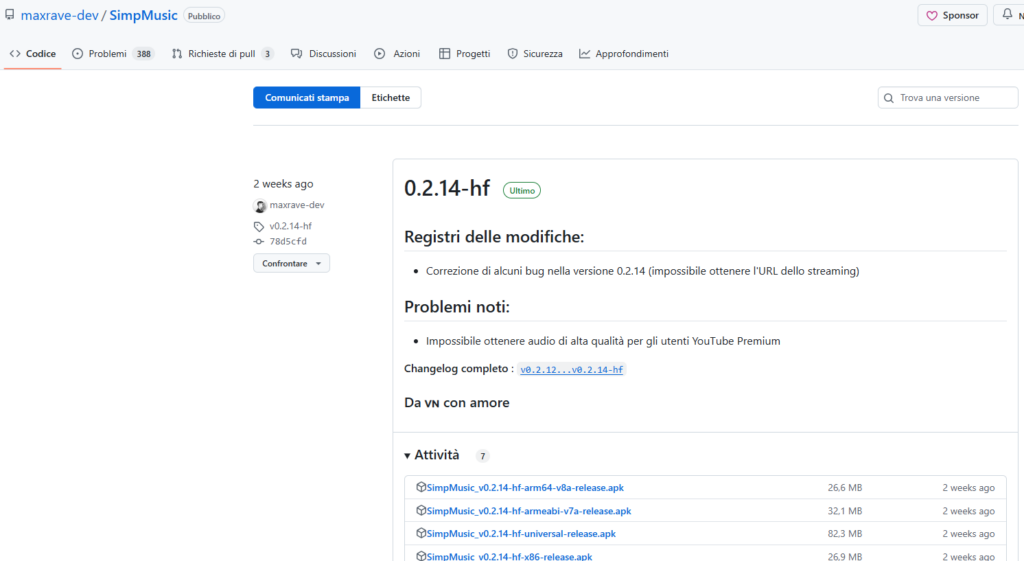The image size is (1024, 561).
Task: Click the Sponsor heart icon
Action: (x=932, y=16)
